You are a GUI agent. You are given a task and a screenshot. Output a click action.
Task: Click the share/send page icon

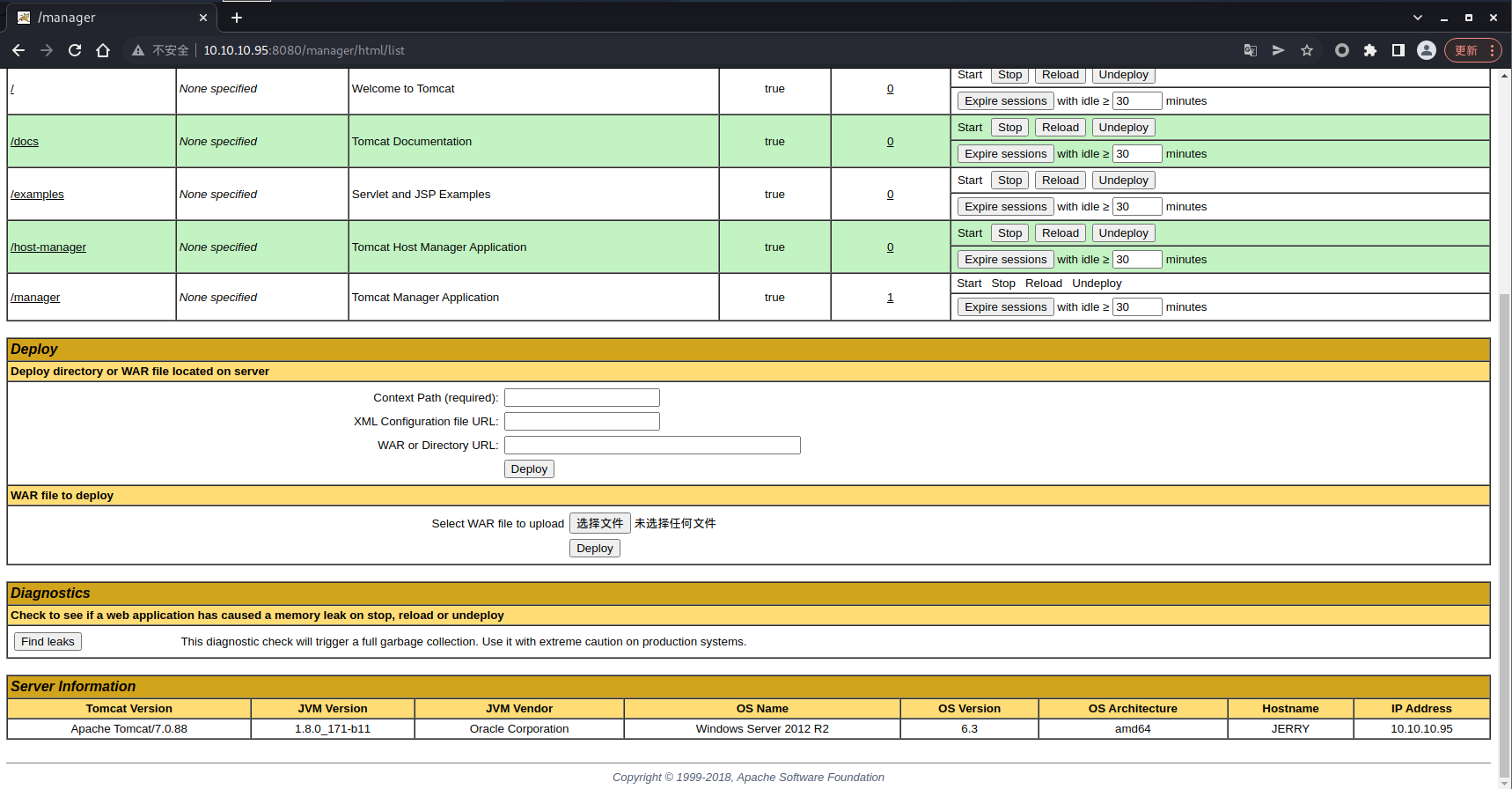1279,50
